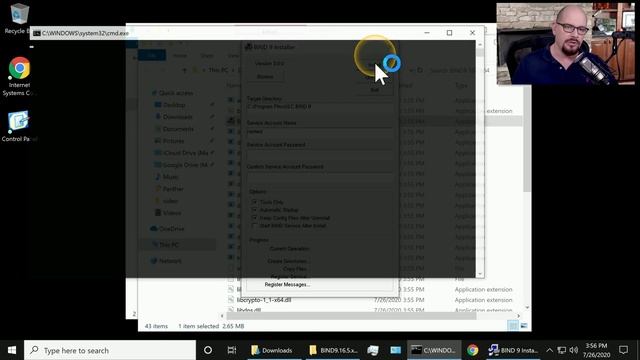The height and width of the screenshot is (360, 640).
Task: Open Google Chrome from the taskbar
Action: tap(473, 350)
